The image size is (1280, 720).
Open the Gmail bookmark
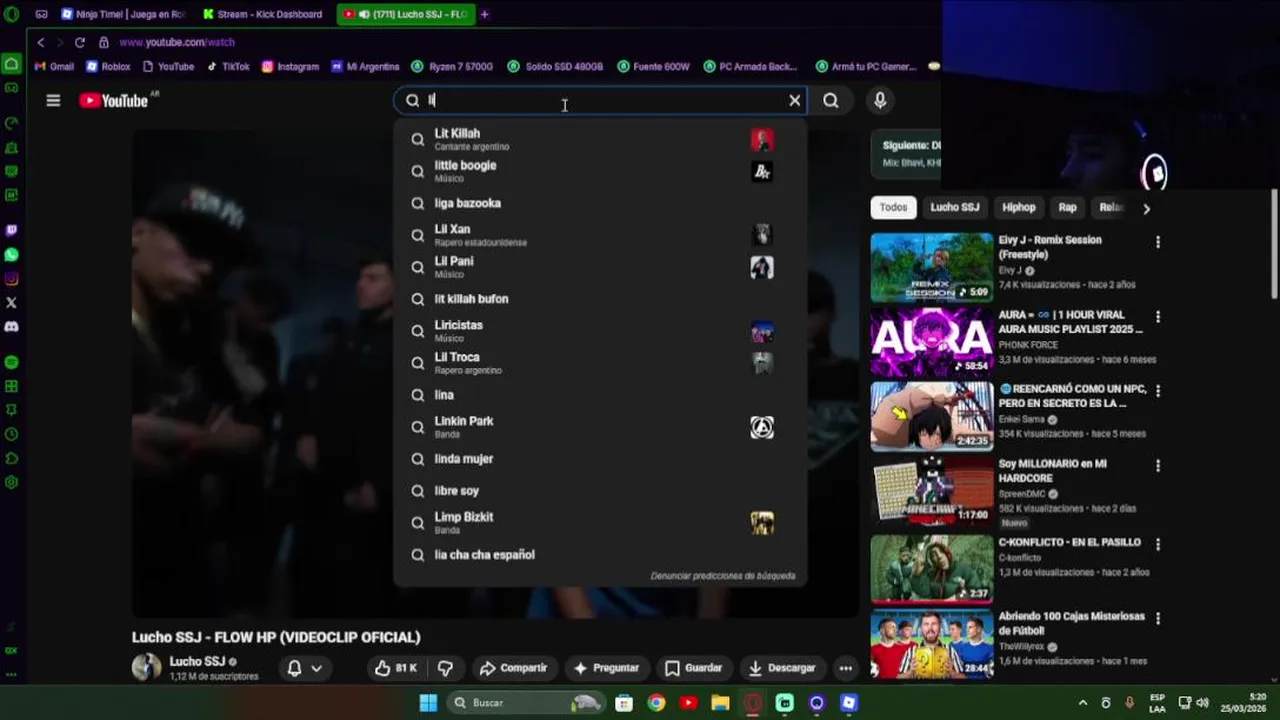click(x=54, y=66)
